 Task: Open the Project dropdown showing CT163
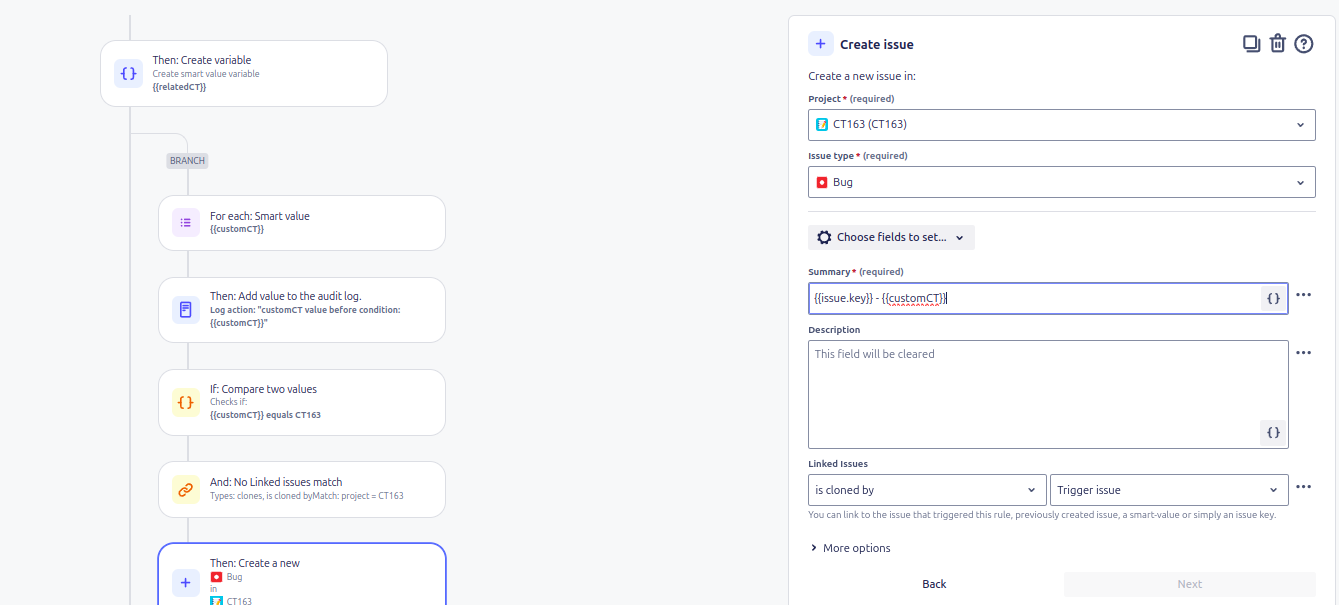pyautogui.click(x=1062, y=125)
